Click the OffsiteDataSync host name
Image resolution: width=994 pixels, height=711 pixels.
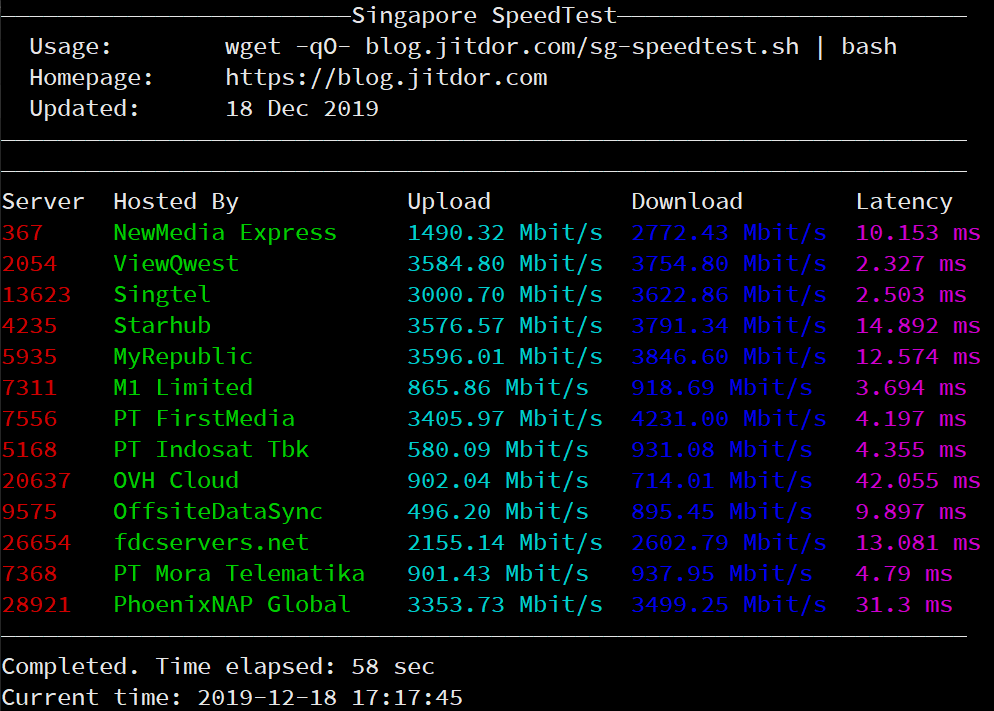[x=218, y=512]
